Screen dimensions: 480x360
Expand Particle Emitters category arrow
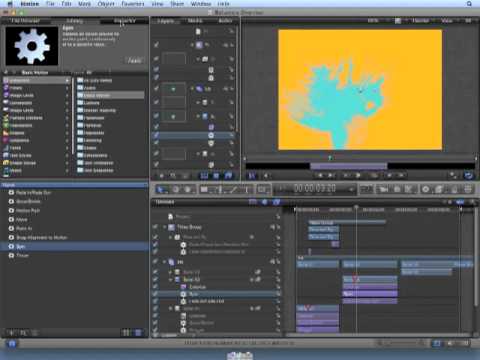(x=67, y=118)
